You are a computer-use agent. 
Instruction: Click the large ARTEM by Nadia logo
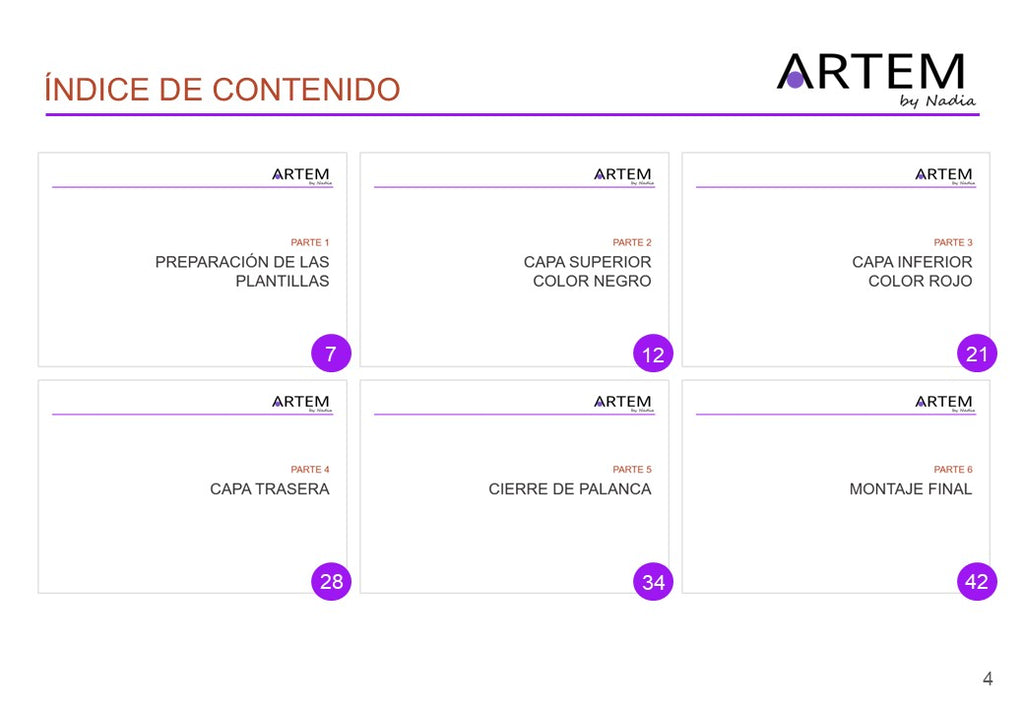(x=876, y=80)
